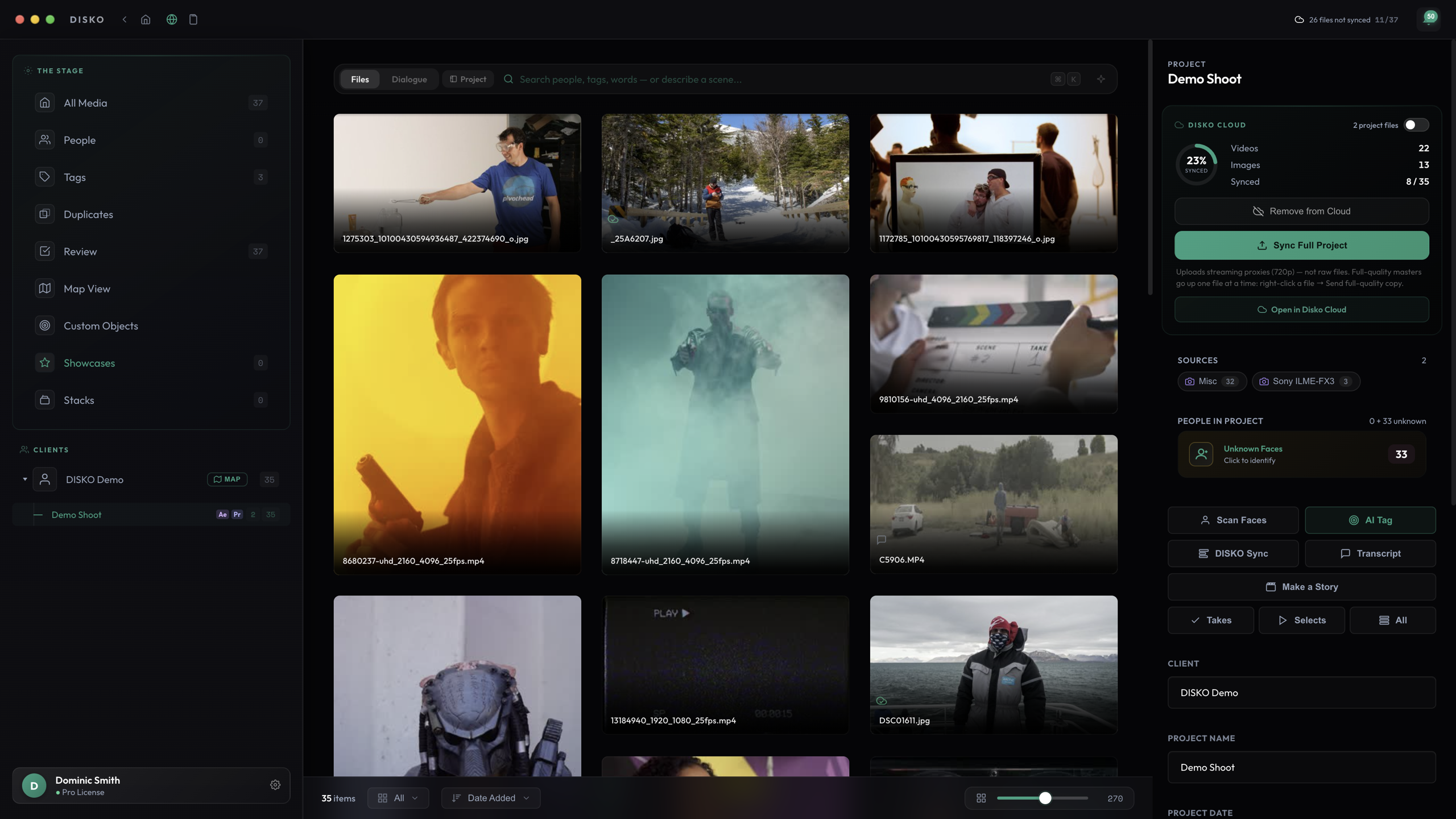Click Remove from Cloud

(1301, 211)
